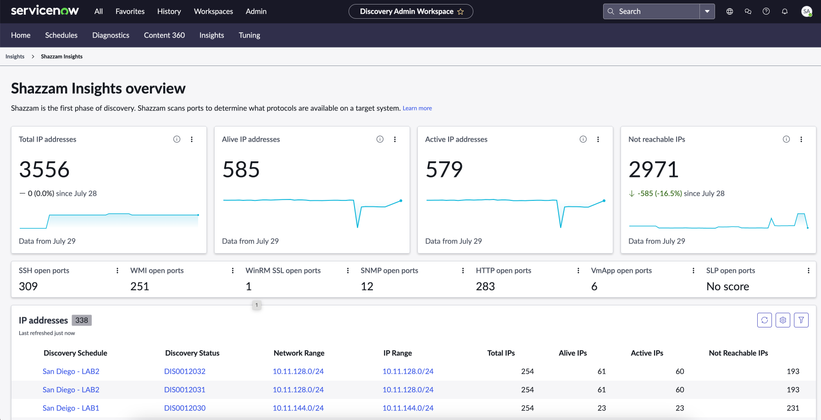Open VmApp open ports options menu
821x420 pixels.
pos(693,271)
